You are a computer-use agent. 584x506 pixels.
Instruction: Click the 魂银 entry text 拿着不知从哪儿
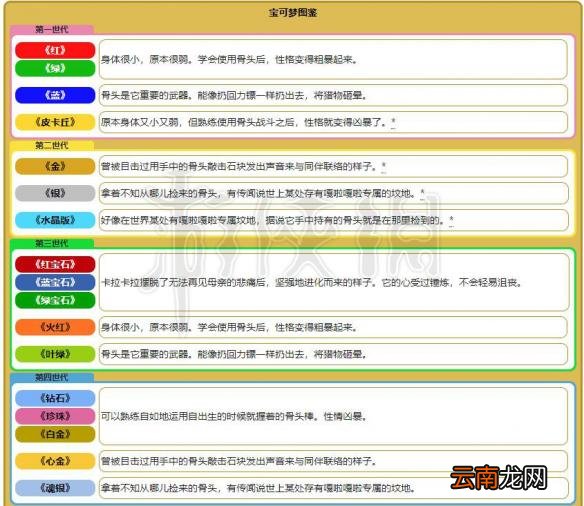point(258,488)
